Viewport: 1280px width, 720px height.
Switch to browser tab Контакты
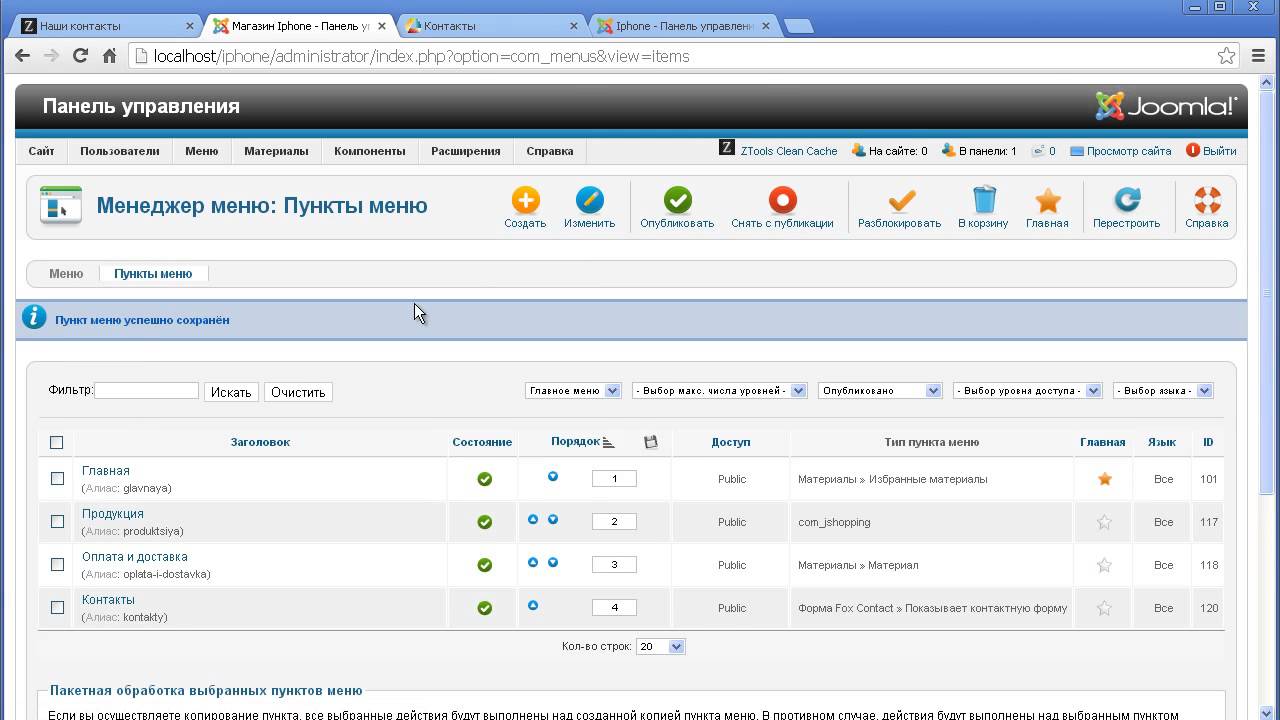click(x=490, y=26)
